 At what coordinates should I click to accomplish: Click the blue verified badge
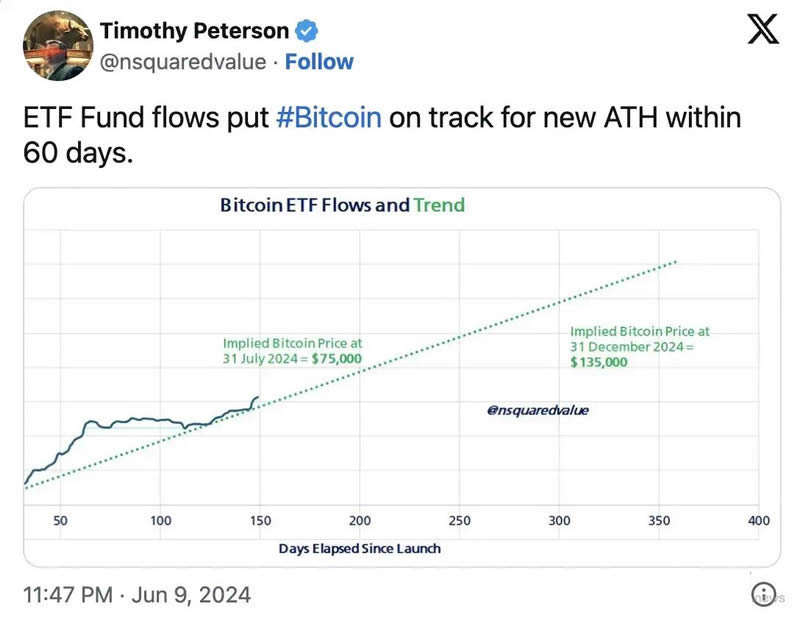pos(307,31)
